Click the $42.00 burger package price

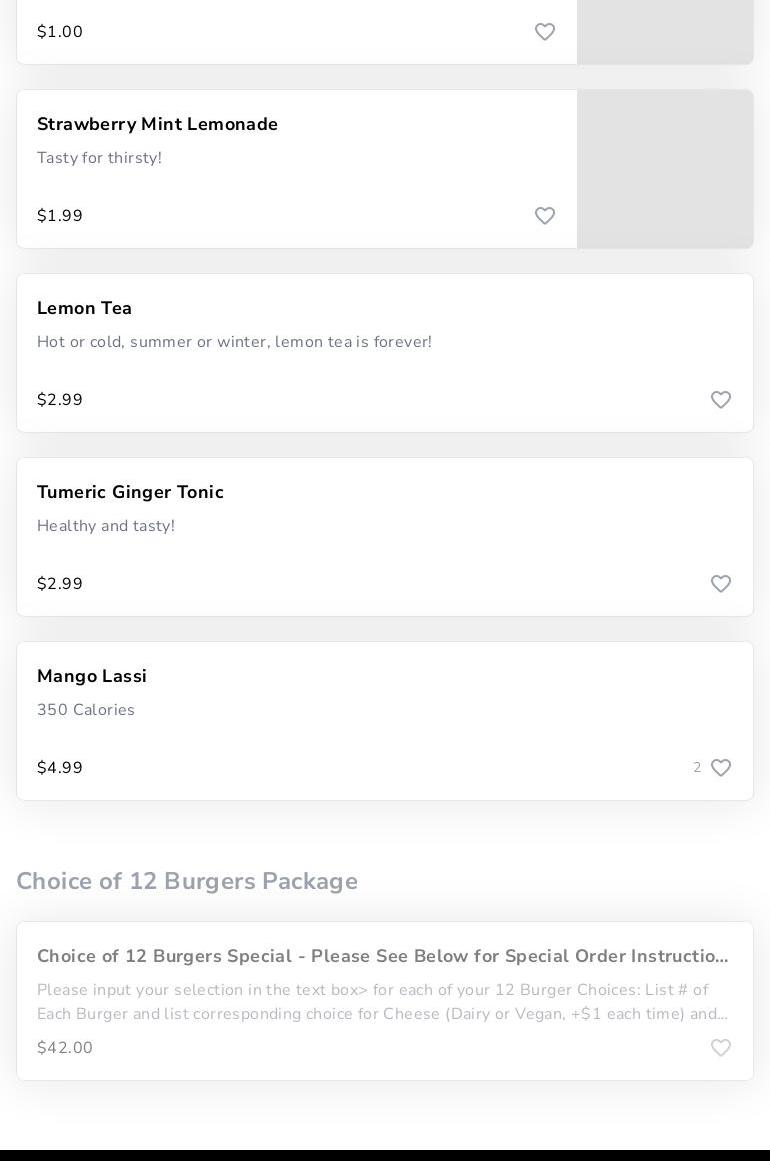65,1048
